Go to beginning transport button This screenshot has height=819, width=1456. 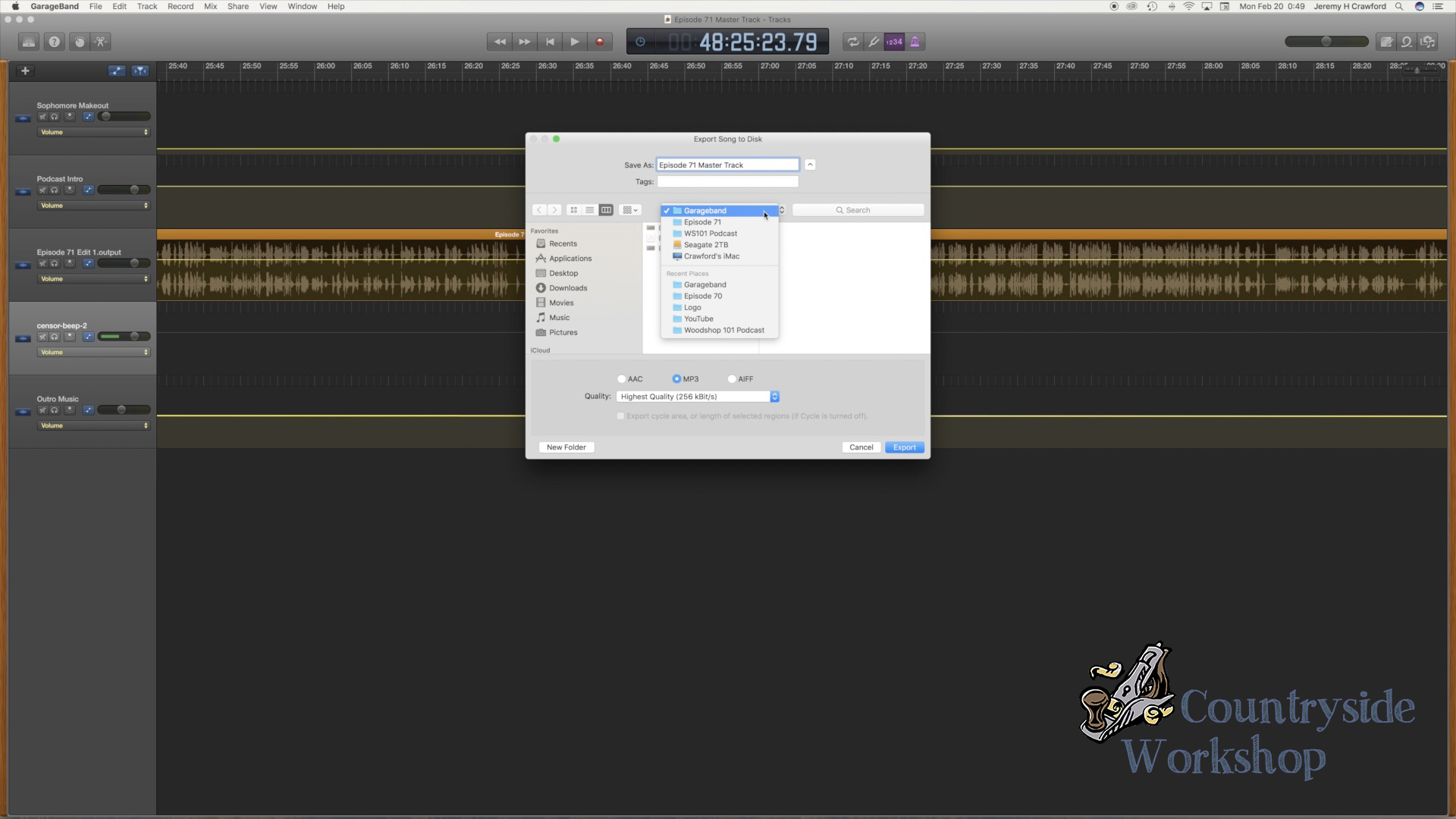click(x=550, y=42)
